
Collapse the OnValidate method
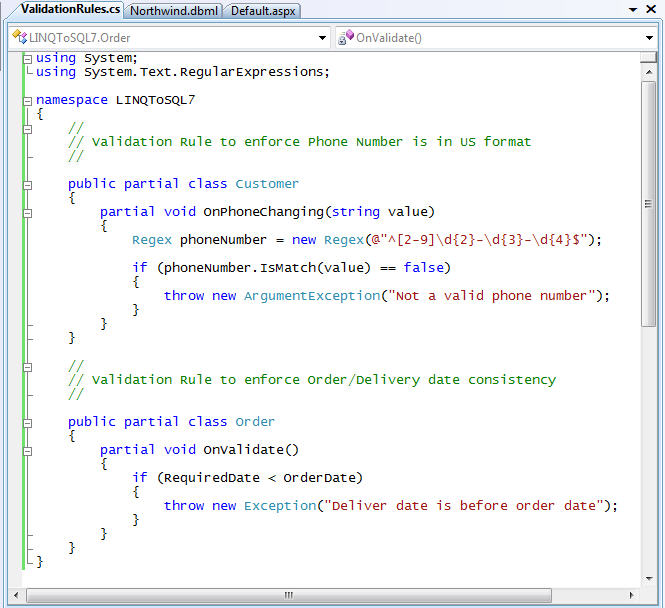[28, 451]
